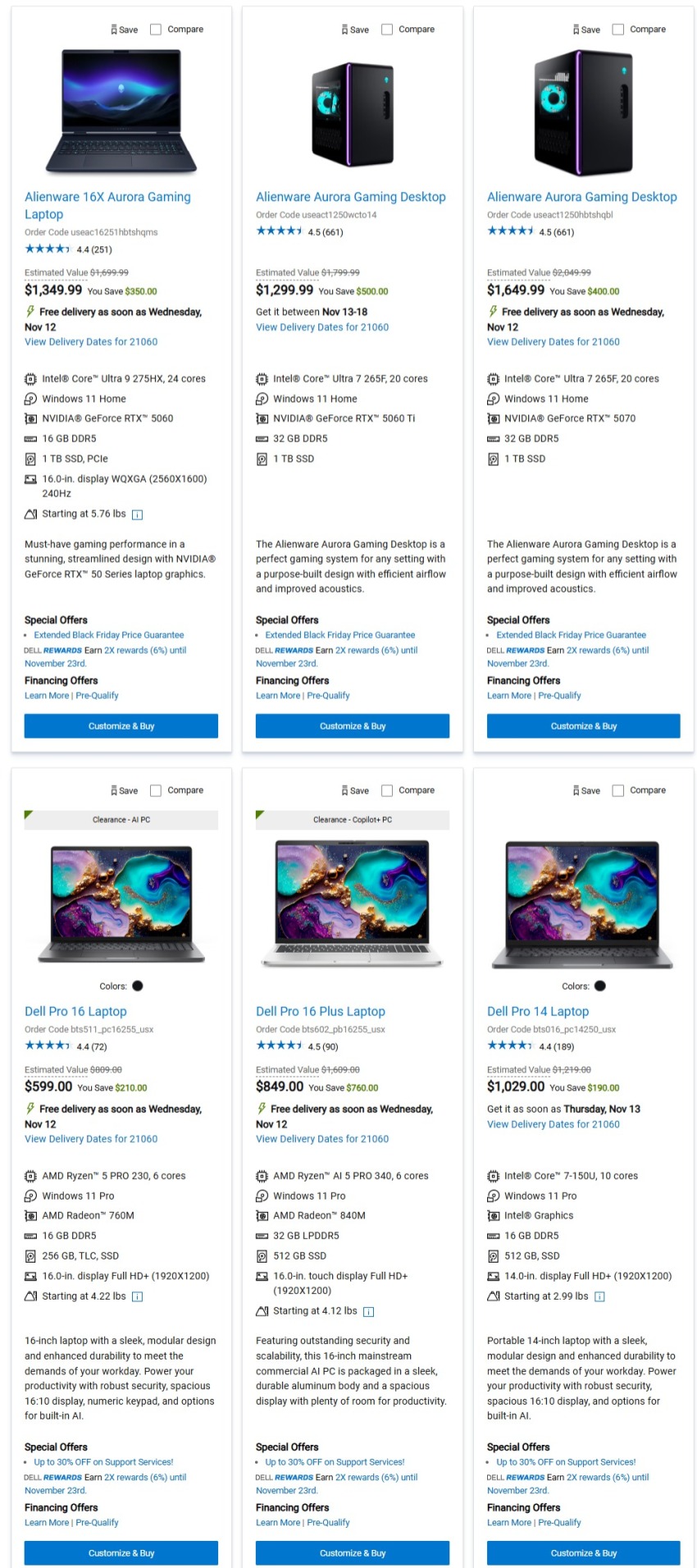697x1568 pixels.
Task: Open weight info icon beside 5.76 lbs
Action: tap(138, 515)
